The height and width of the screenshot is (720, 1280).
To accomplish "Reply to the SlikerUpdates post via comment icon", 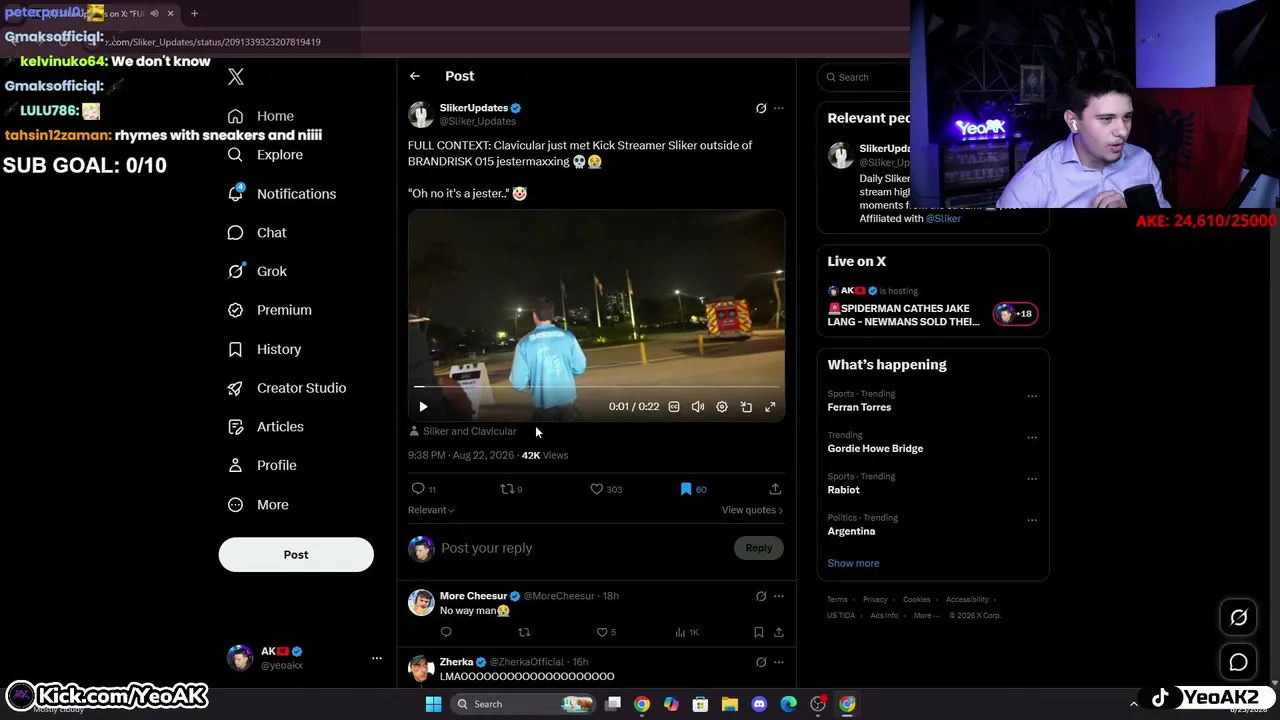I will tap(418, 489).
